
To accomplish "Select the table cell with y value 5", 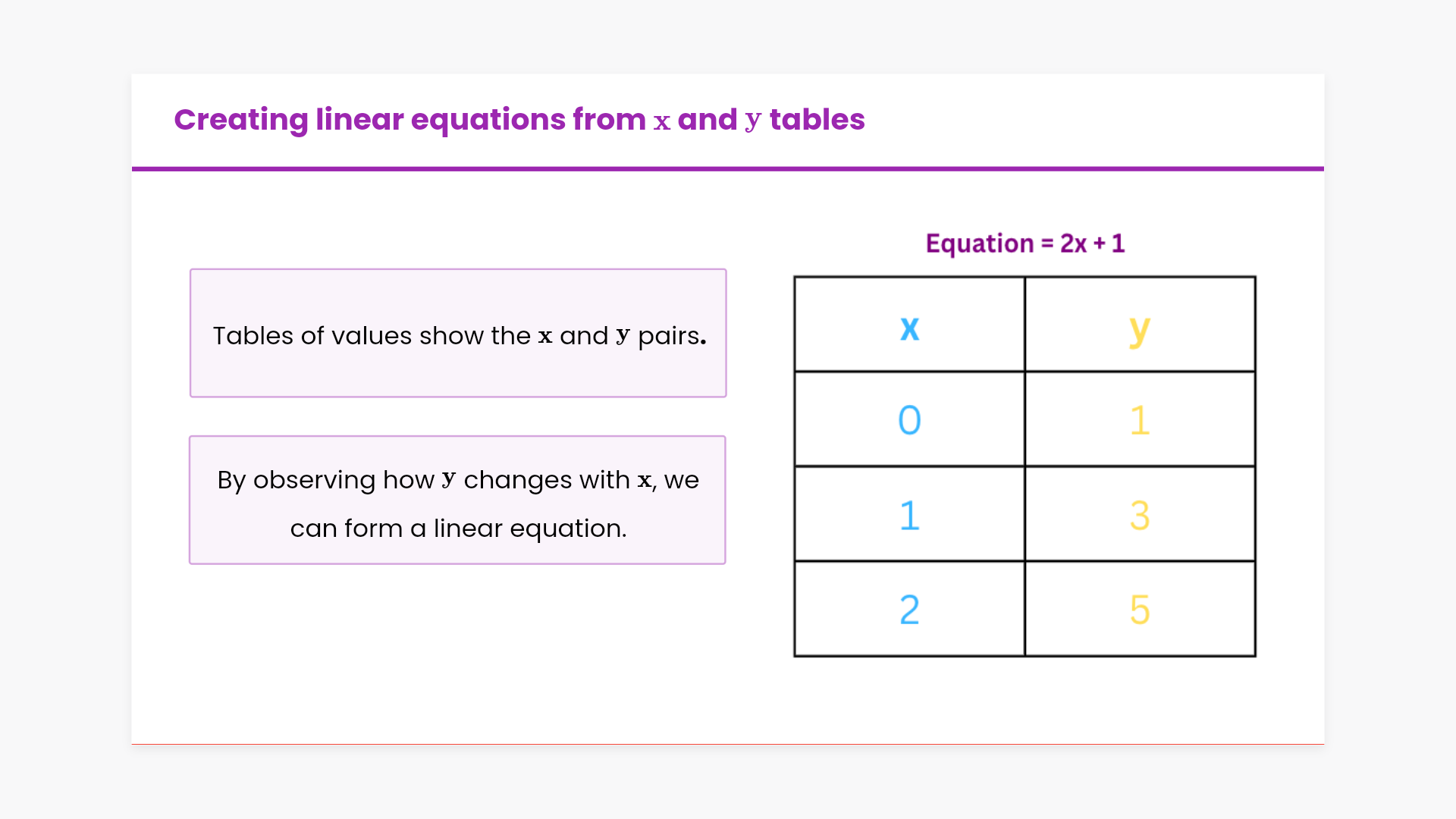I will tap(1139, 610).
